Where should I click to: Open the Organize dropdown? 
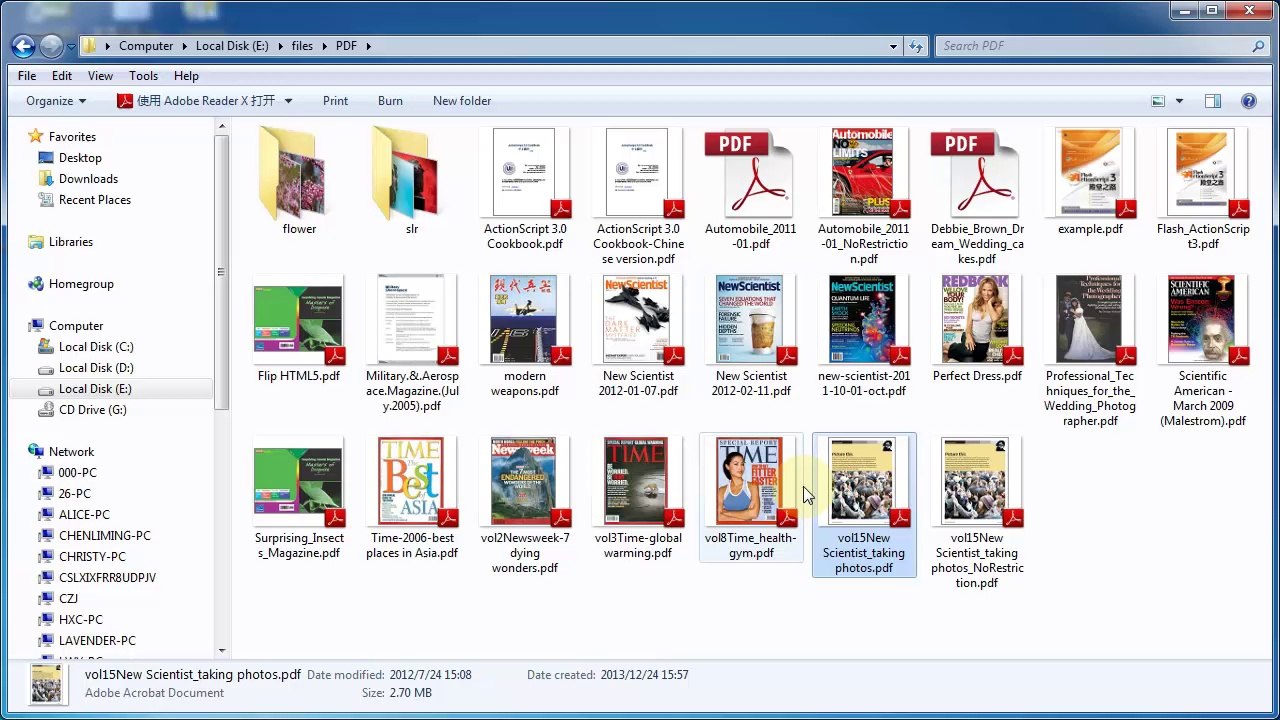pyautogui.click(x=56, y=101)
